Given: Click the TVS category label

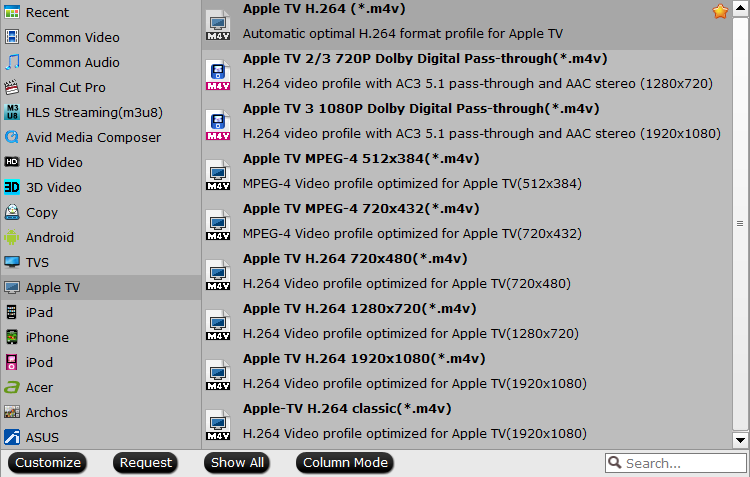Looking at the screenshot, I should pyautogui.click(x=37, y=263).
